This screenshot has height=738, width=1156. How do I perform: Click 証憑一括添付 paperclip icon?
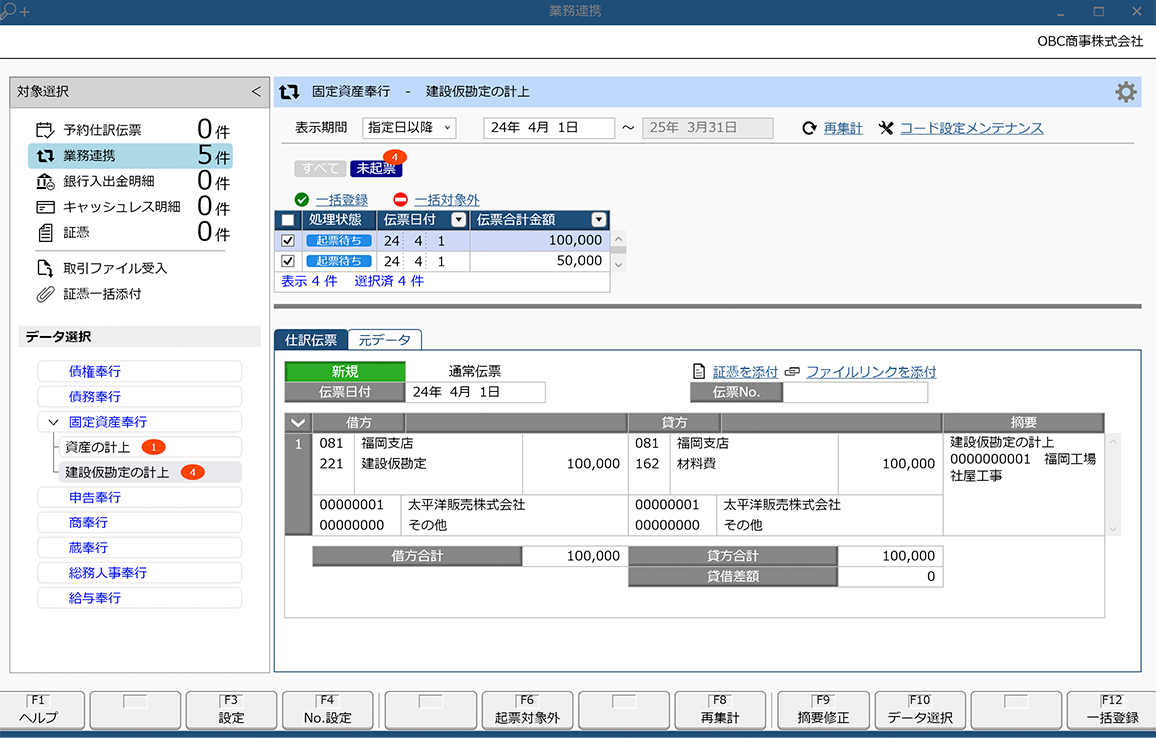pos(45,294)
